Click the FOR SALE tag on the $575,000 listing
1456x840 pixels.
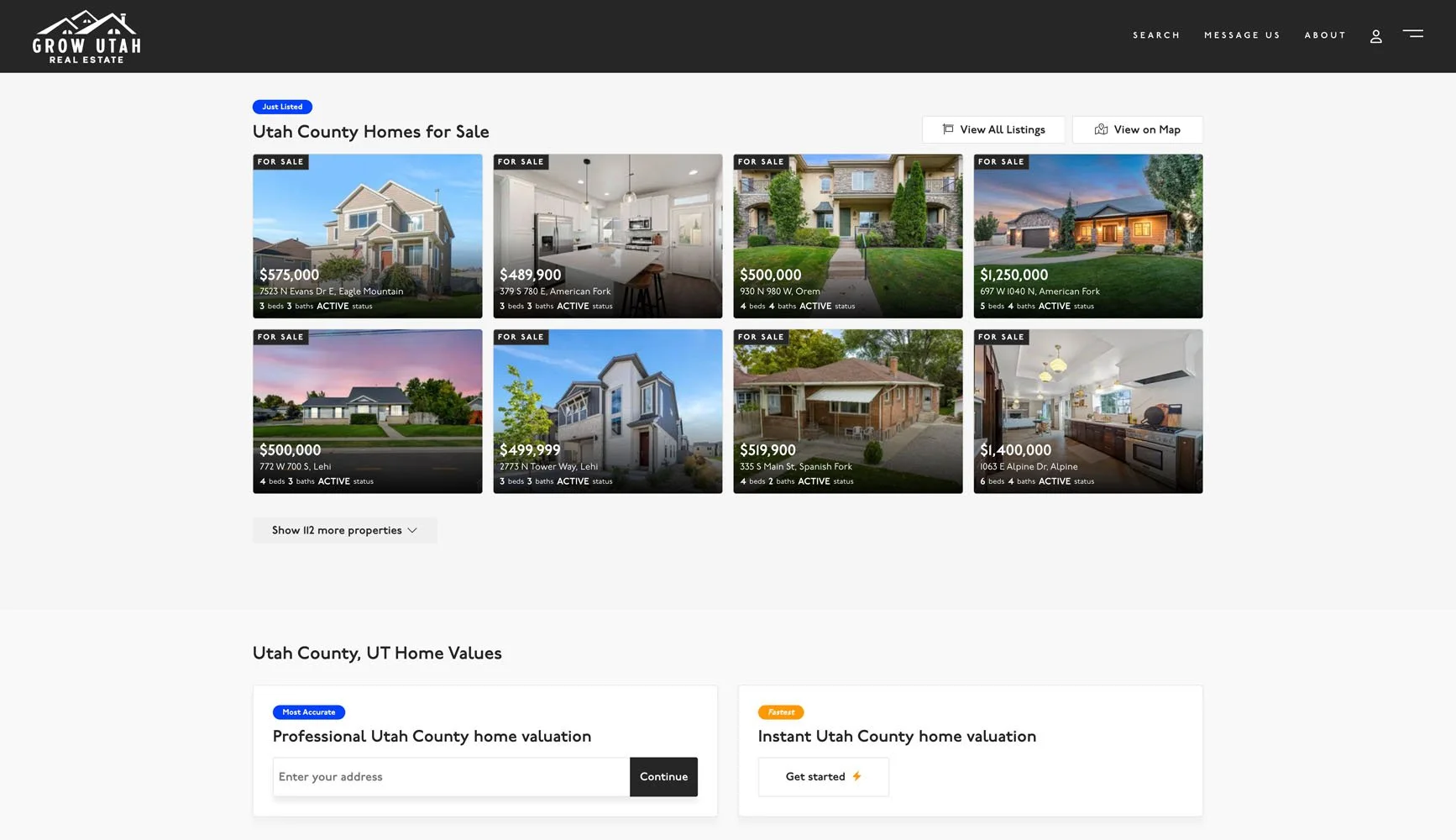280,162
